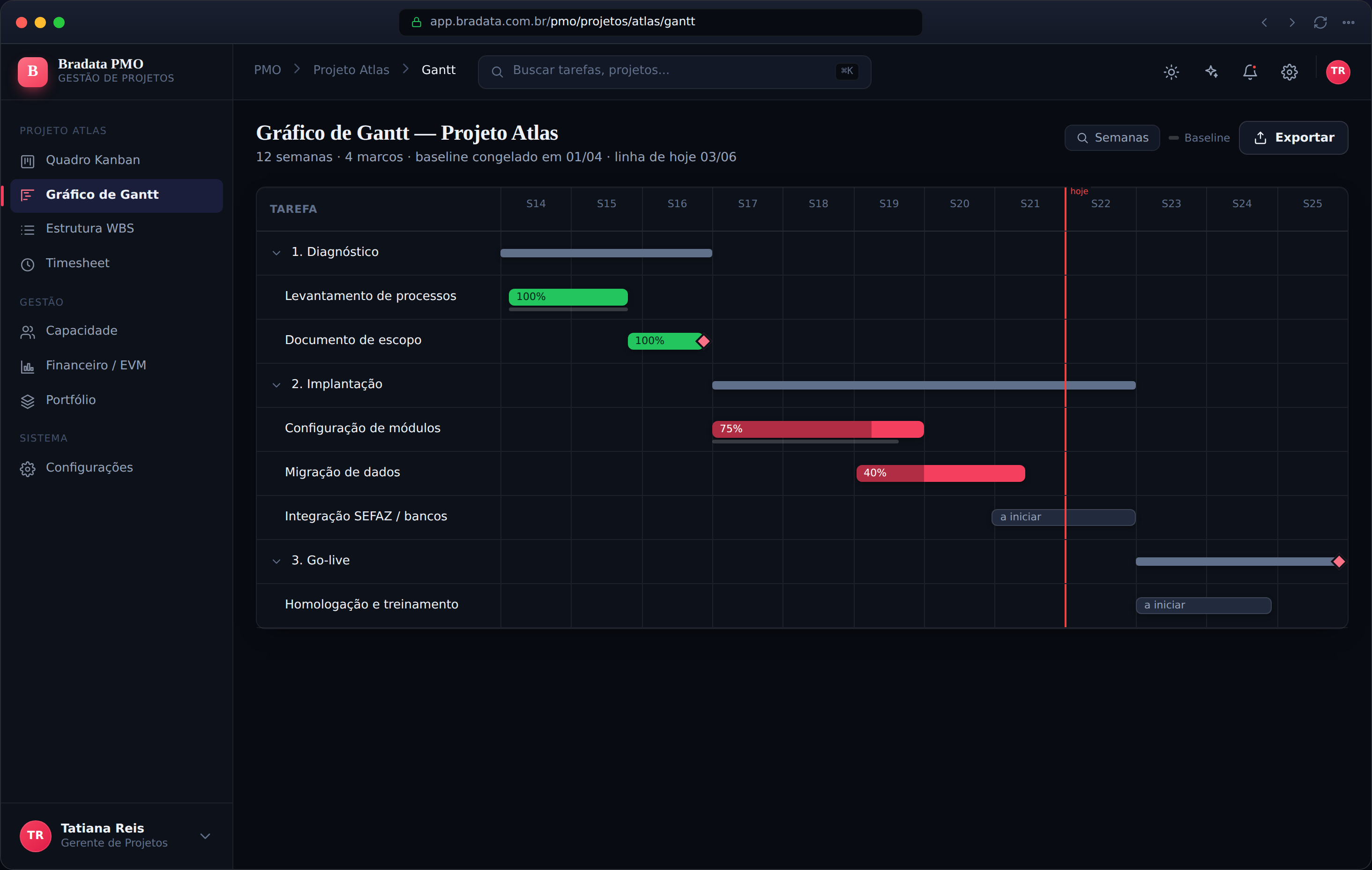Open the Estrutura WBS list icon
The width and height of the screenshot is (1372, 870).
tap(27, 230)
